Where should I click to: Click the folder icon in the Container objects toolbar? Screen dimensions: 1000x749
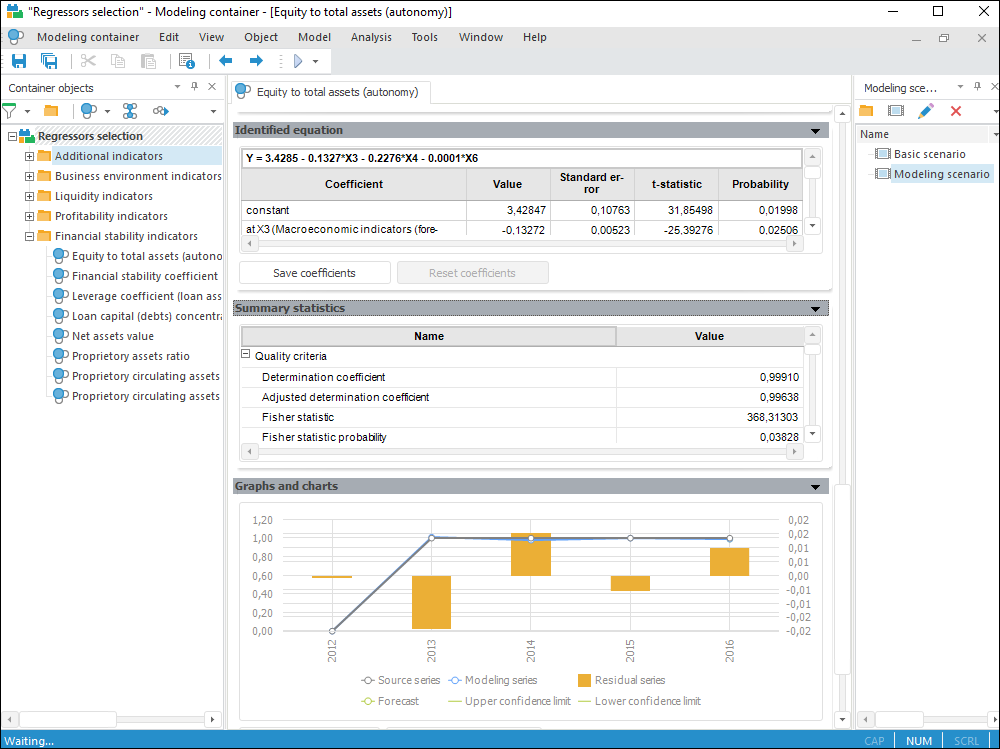[51, 111]
